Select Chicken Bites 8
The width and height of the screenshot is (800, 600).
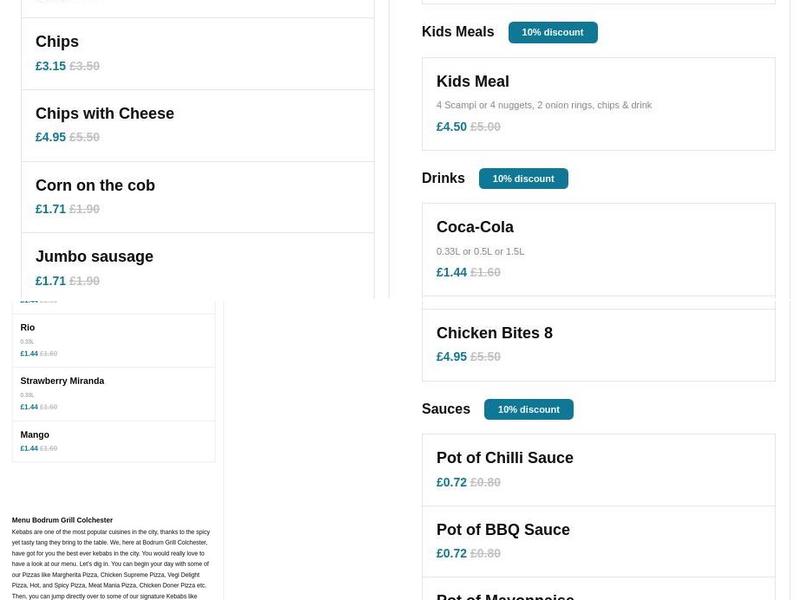click(493, 332)
